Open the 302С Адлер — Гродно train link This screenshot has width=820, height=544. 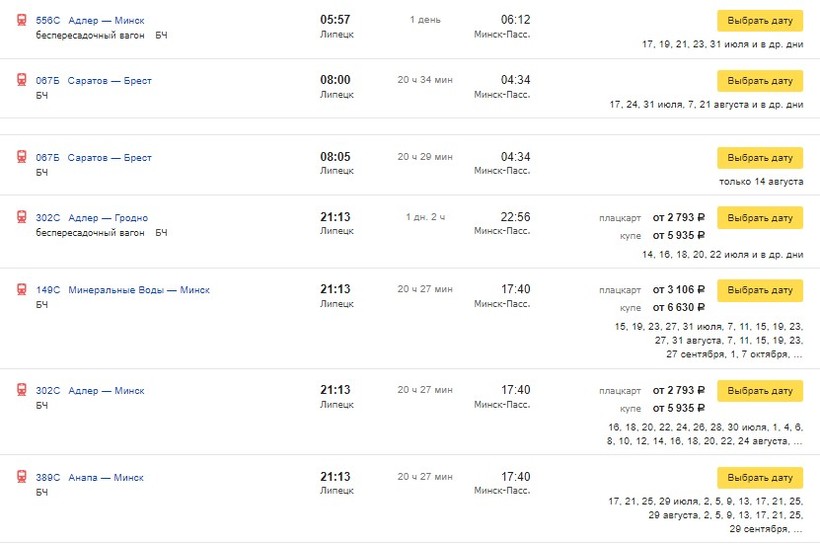[108, 218]
